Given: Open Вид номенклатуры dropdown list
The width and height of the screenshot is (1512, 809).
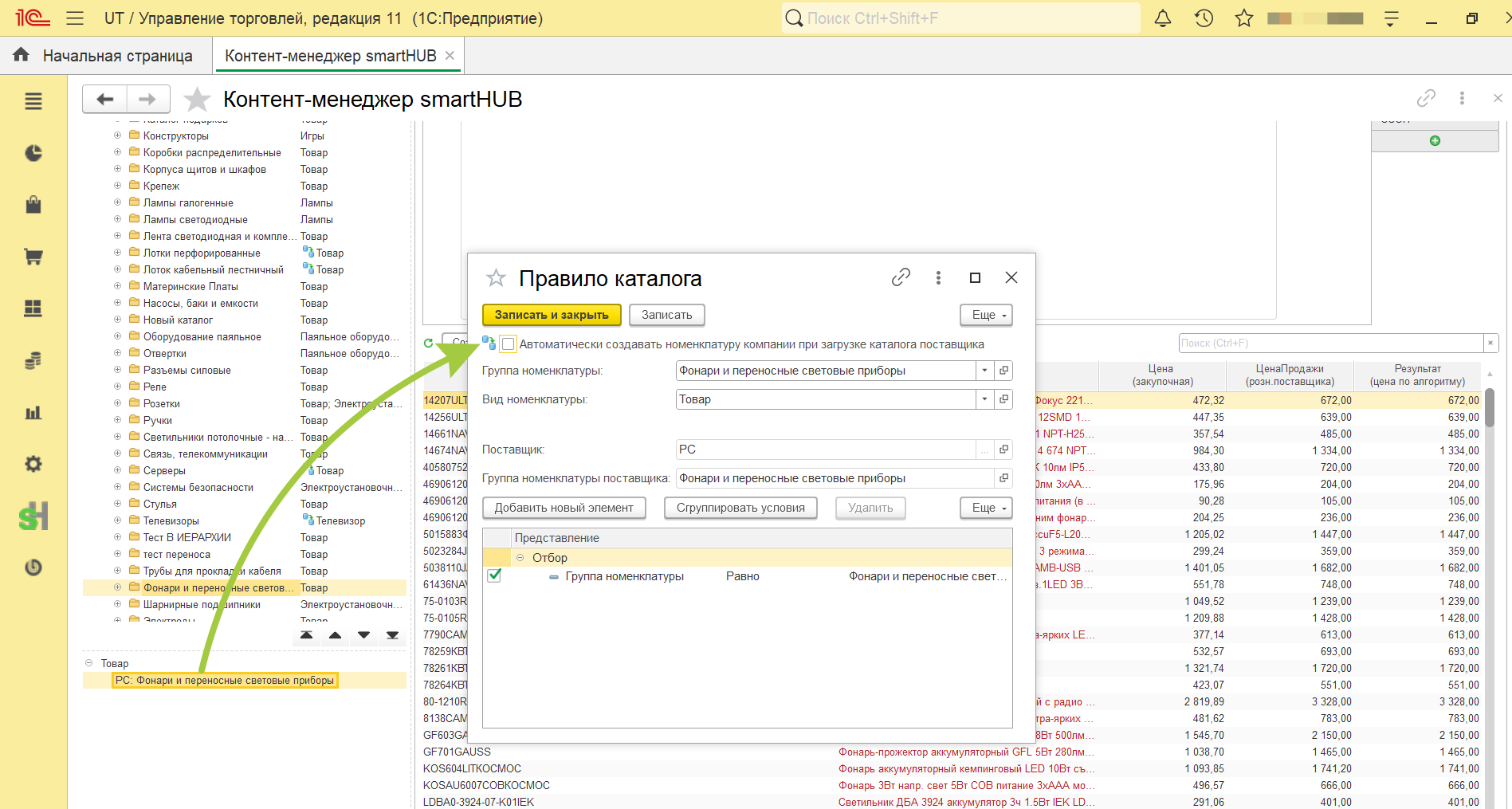Looking at the screenshot, I should point(984,399).
